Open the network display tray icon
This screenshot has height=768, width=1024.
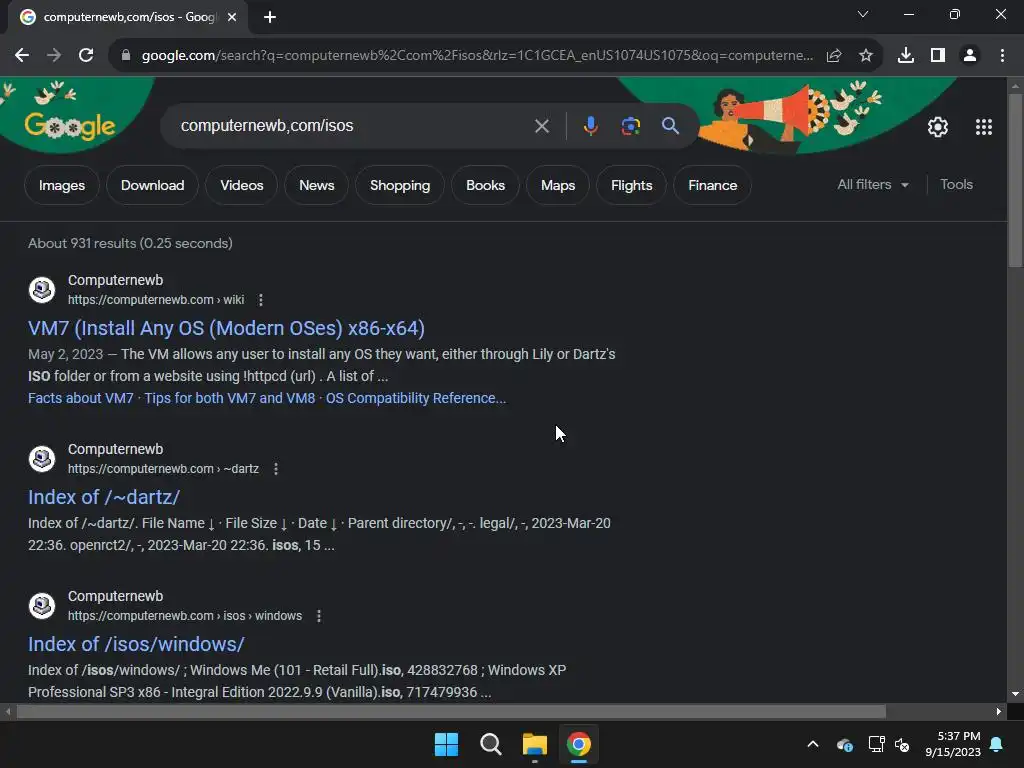(x=876, y=744)
